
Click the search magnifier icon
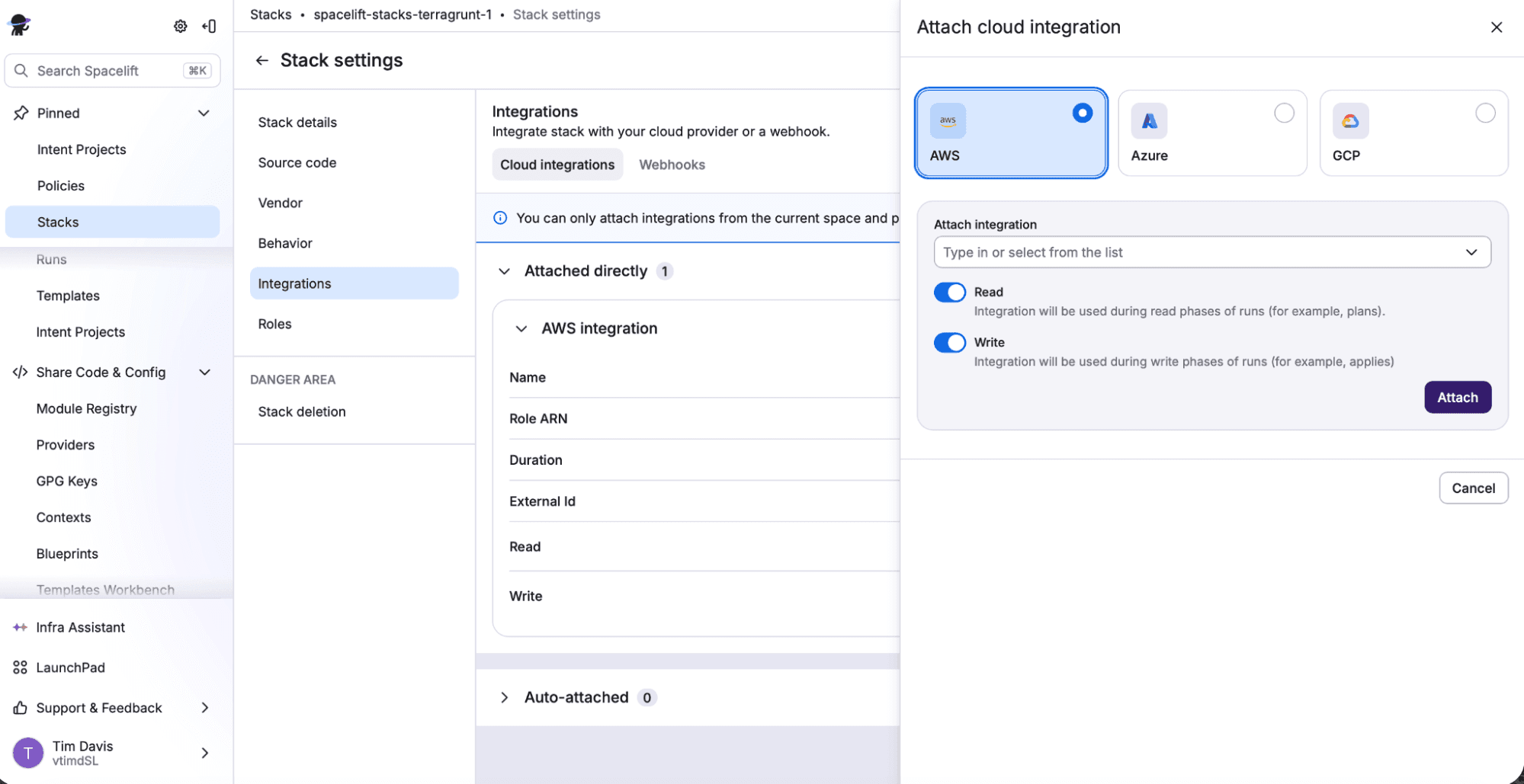(x=21, y=70)
